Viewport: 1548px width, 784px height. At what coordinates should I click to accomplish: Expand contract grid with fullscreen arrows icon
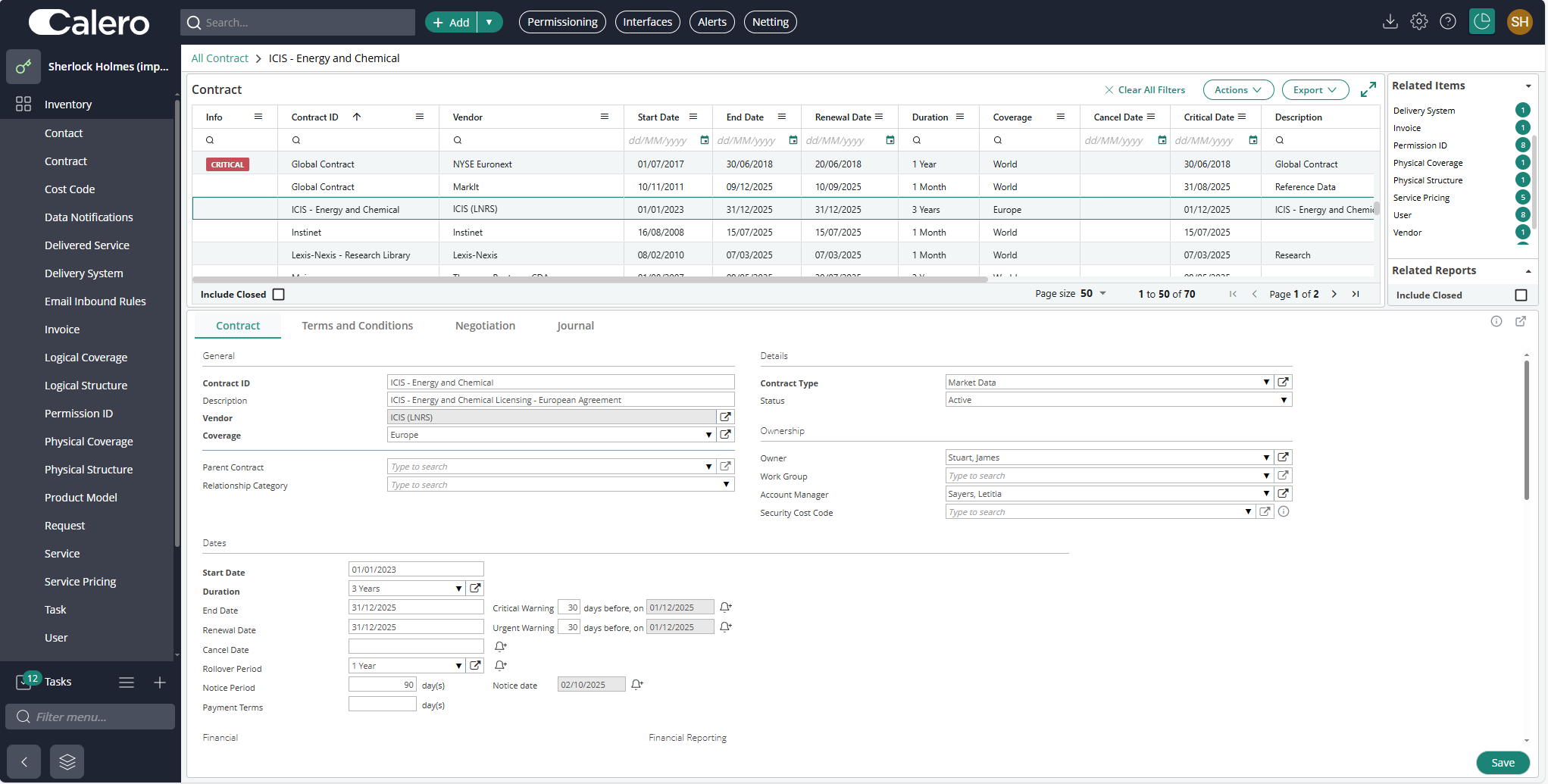[1368, 89]
